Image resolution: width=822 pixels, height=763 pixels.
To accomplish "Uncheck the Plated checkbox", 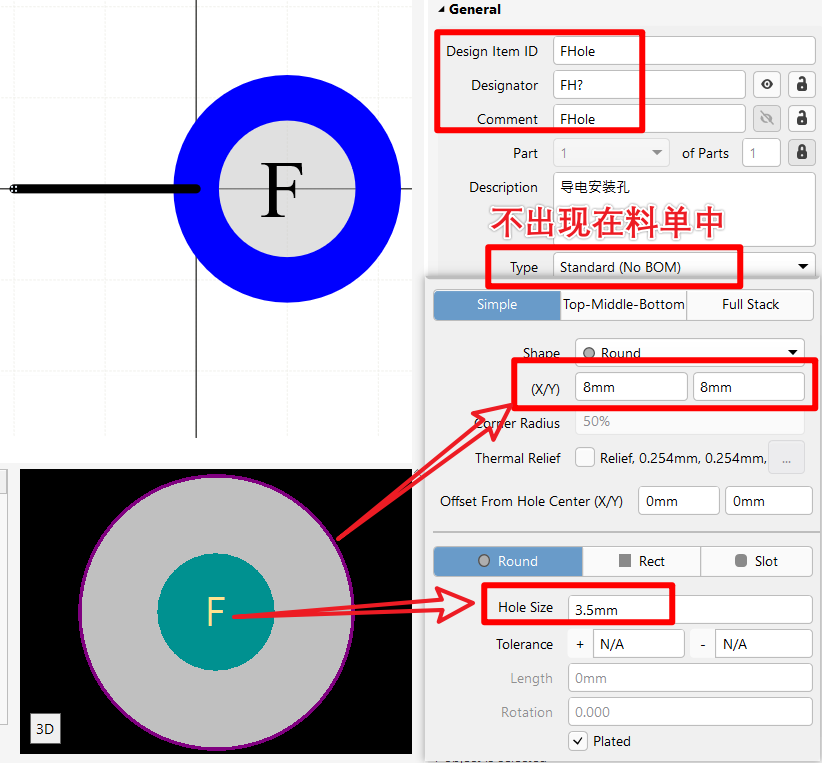I will coord(577,741).
